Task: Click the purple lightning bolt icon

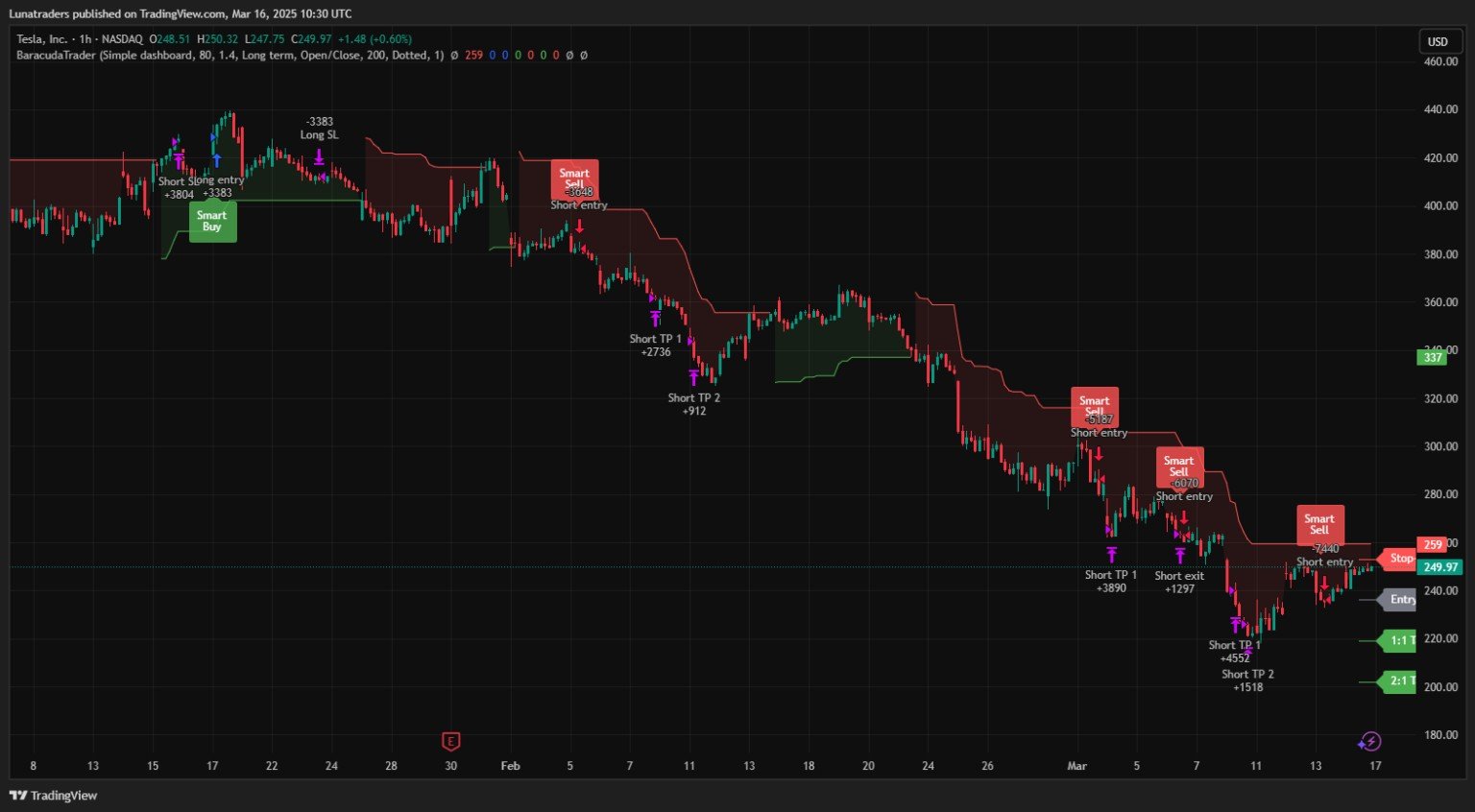Action: pos(1370,741)
